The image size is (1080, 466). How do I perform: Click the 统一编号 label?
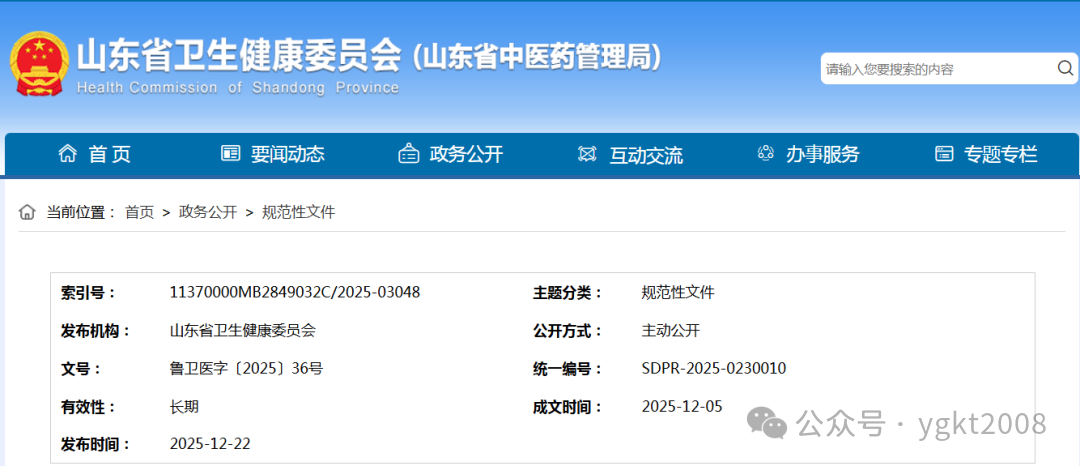[568, 369]
